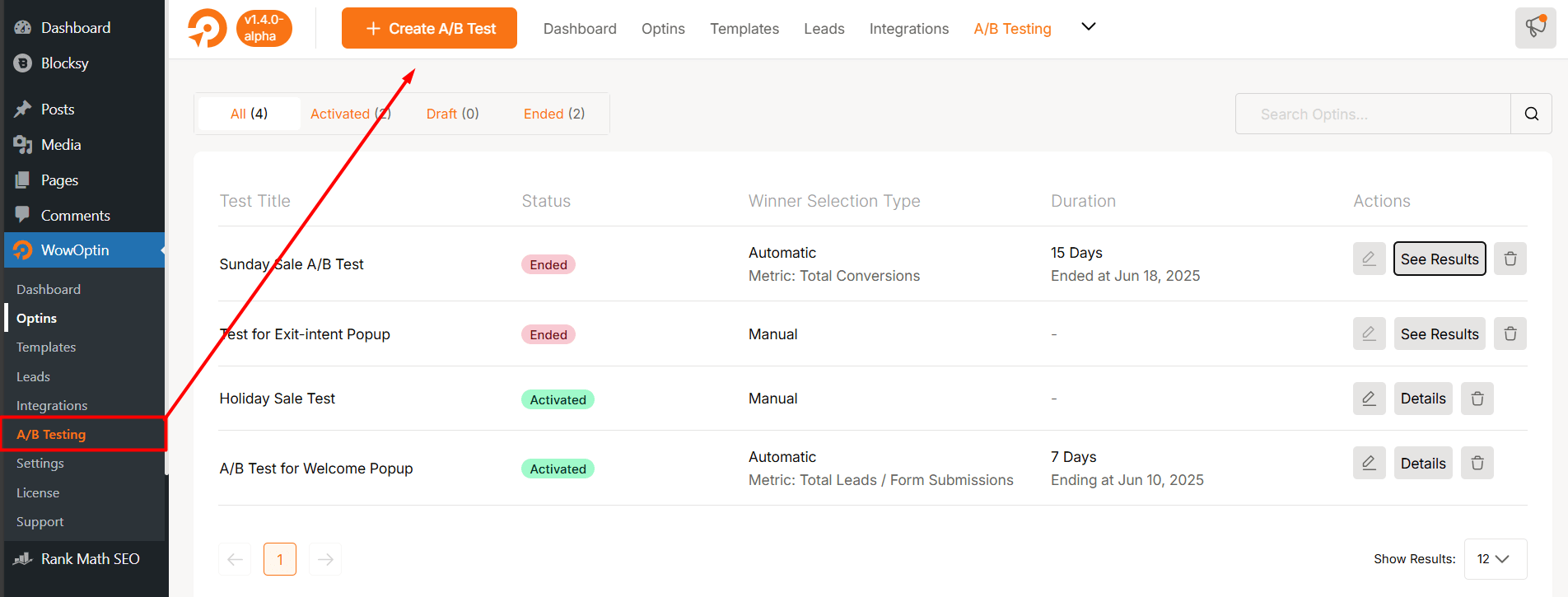Open WowOptin submenu Templates link
Screen dimensions: 1568x597
(46, 347)
